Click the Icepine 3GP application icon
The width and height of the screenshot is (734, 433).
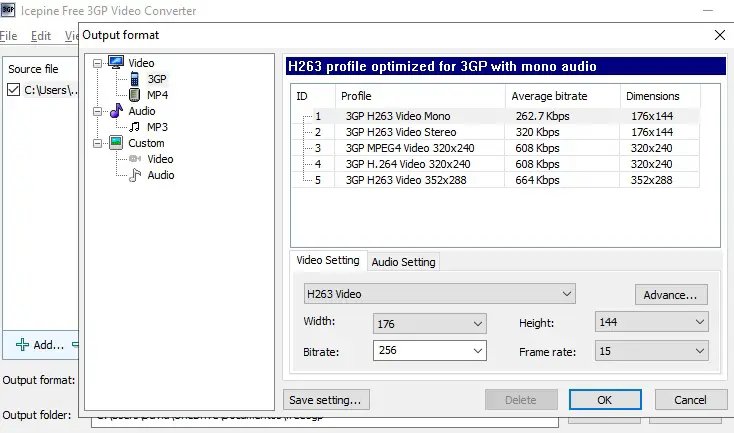point(8,10)
